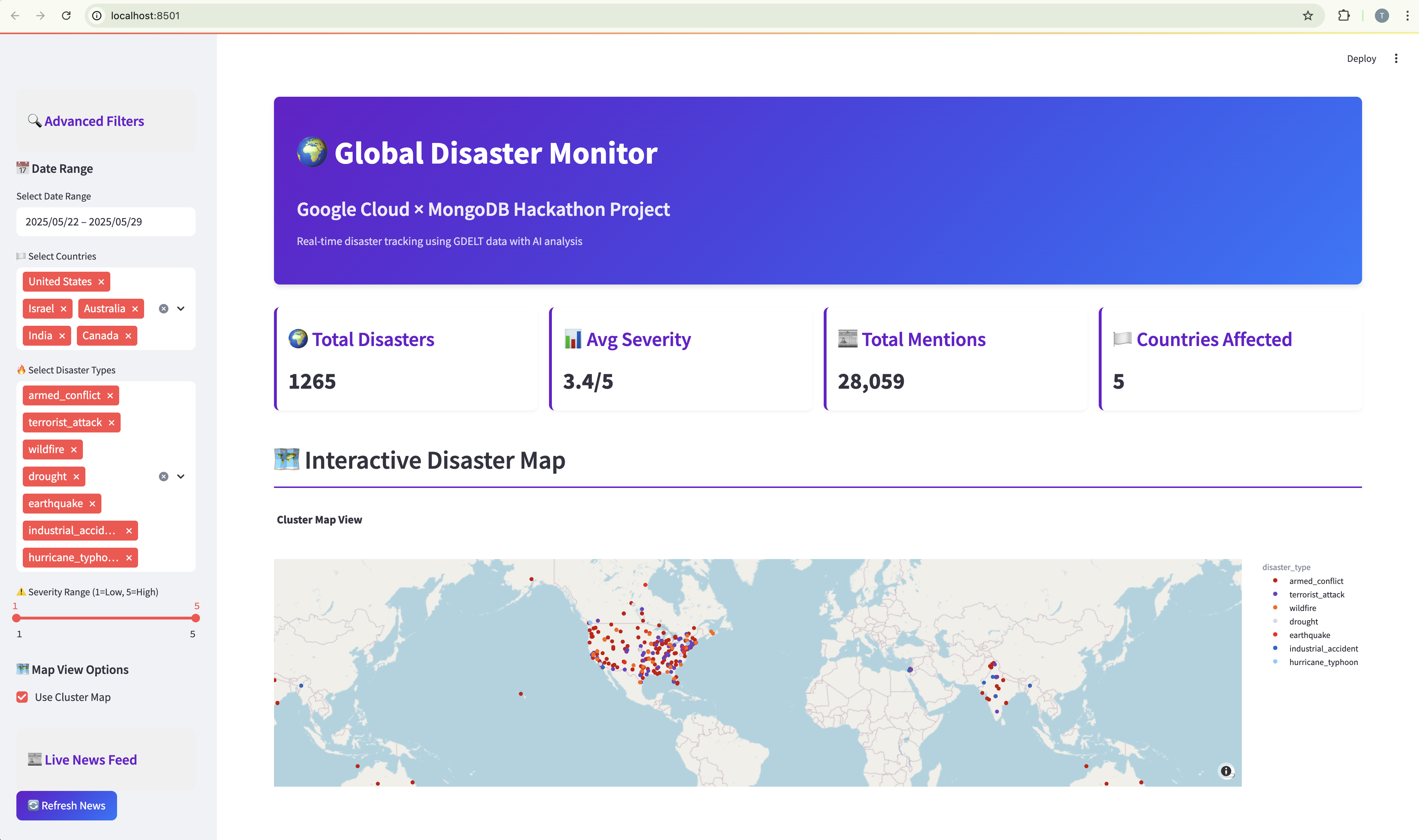Expand the Select Countries dropdown
Image resolution: width=1419 pixels, height=840 pixels.
(181, 308)
